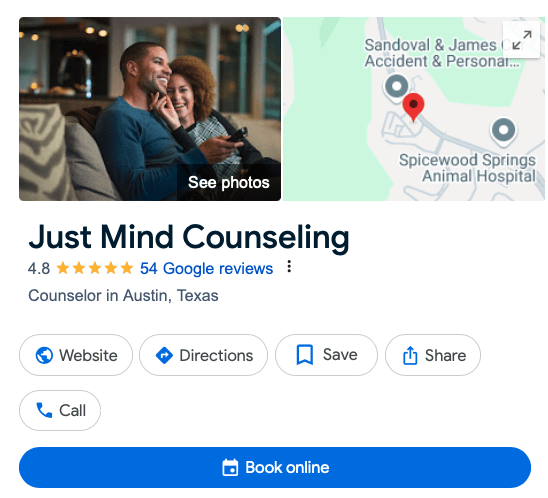Viewport: 548px width, 498px height.
Task: Click the five-star rating display
Action: point(95,268)
